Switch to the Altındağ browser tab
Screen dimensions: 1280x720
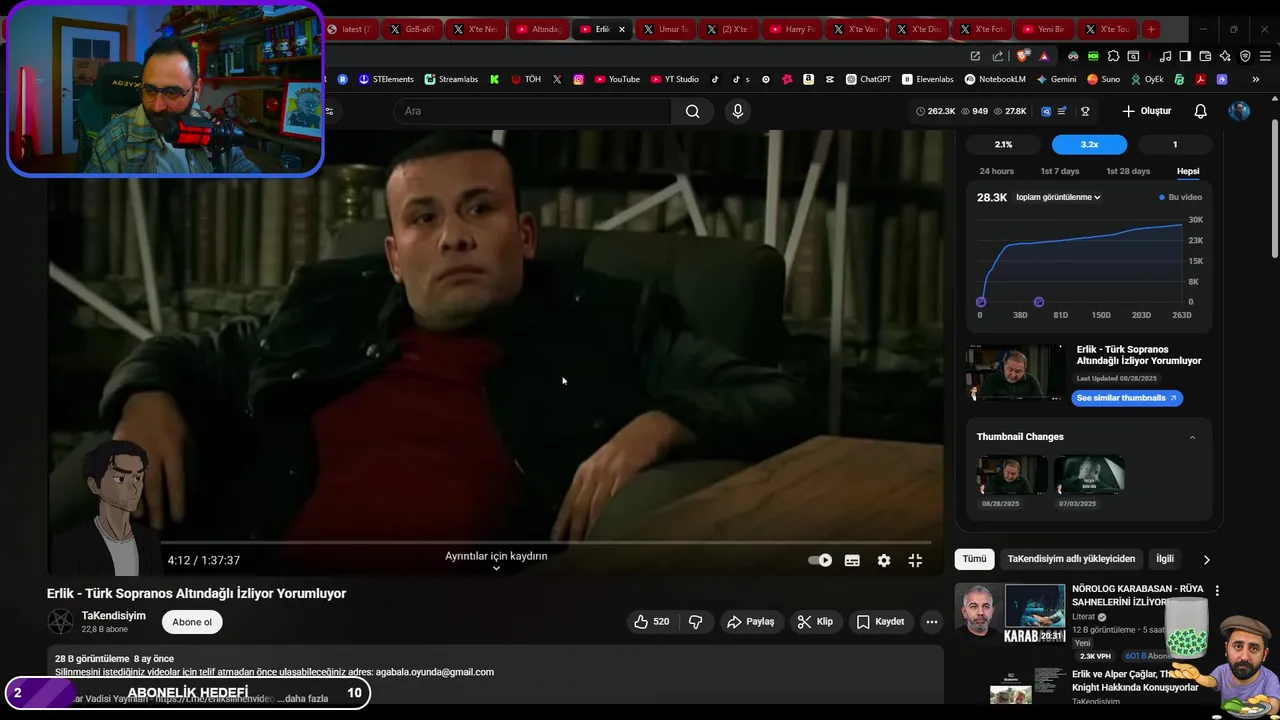coord(539,29)
